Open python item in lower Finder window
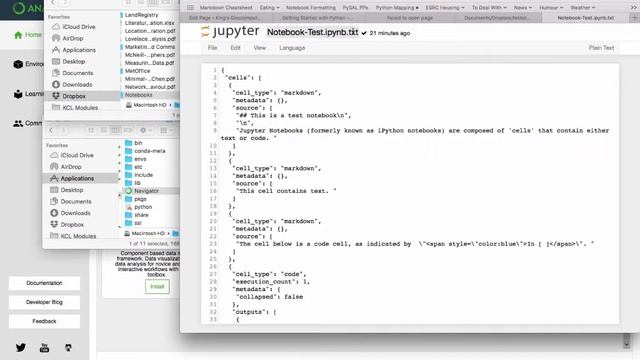This screenshot has height=360, width=640. tap(143, 207)
